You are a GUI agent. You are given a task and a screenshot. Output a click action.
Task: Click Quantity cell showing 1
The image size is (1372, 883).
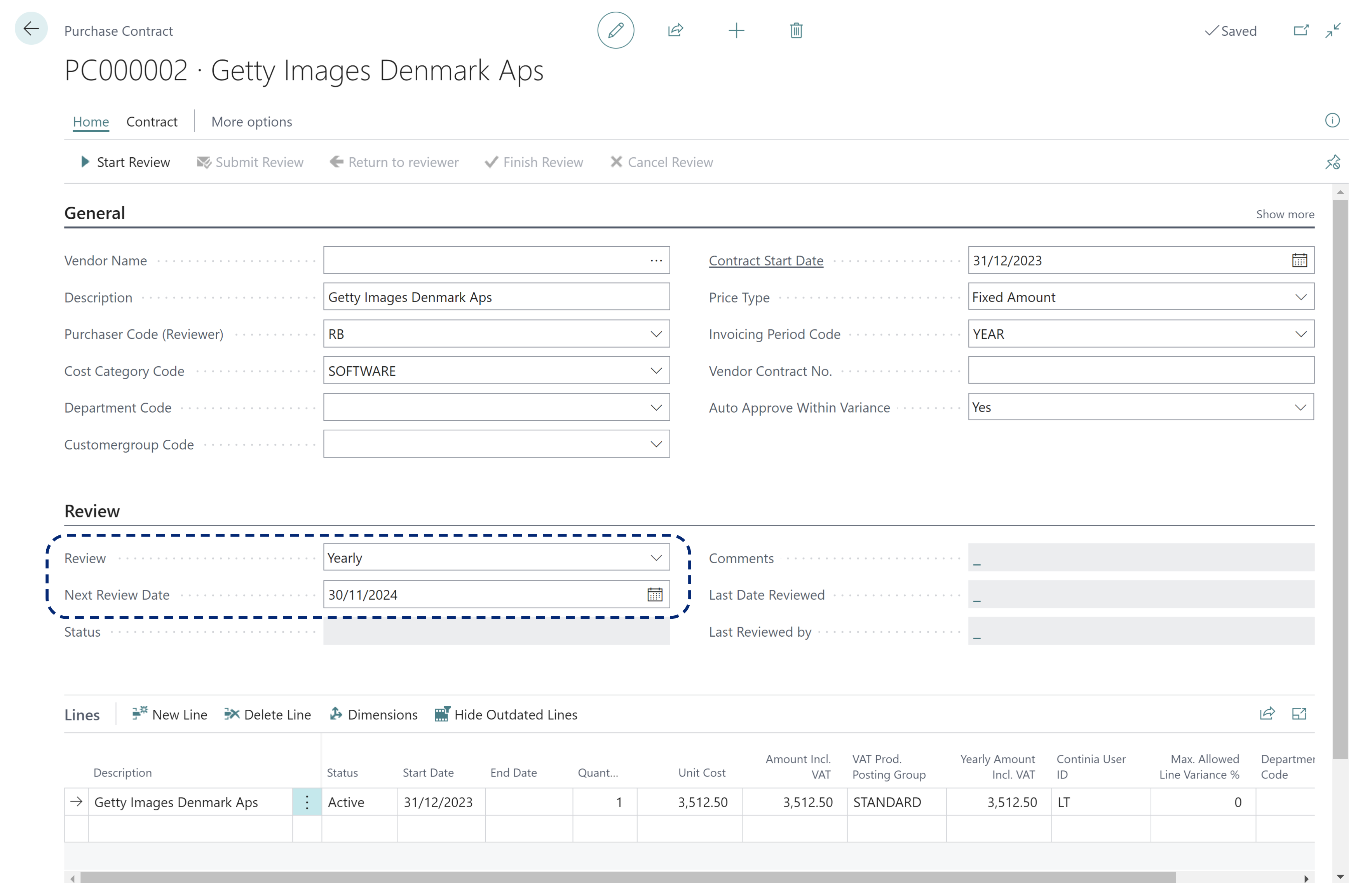click(x=604, y=802)
